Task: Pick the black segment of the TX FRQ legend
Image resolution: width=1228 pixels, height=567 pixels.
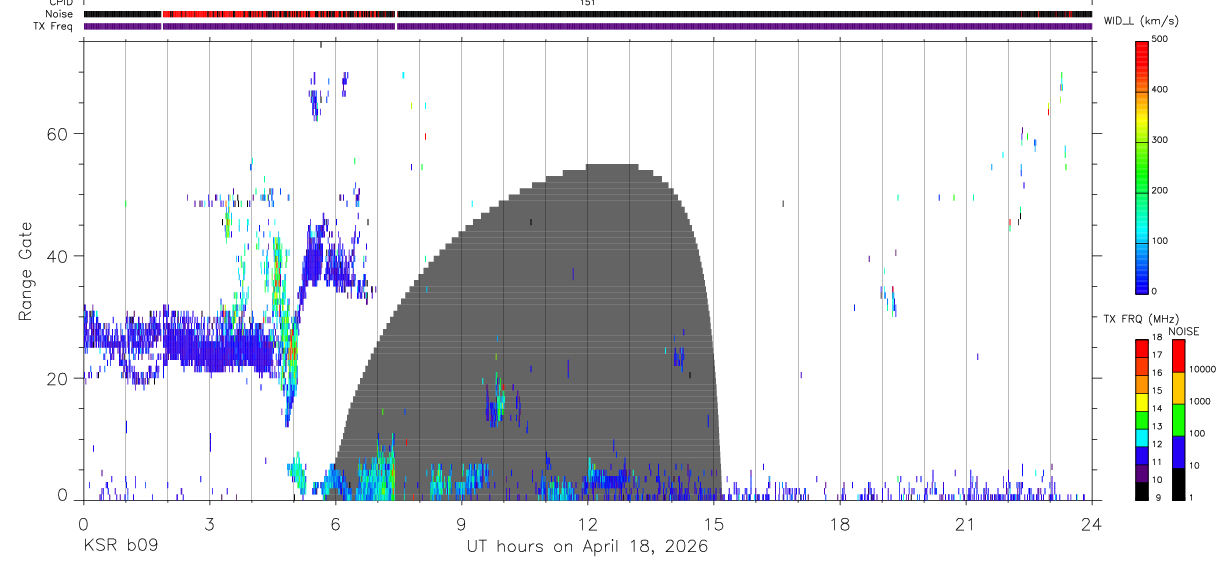Action: [1143, 492]
